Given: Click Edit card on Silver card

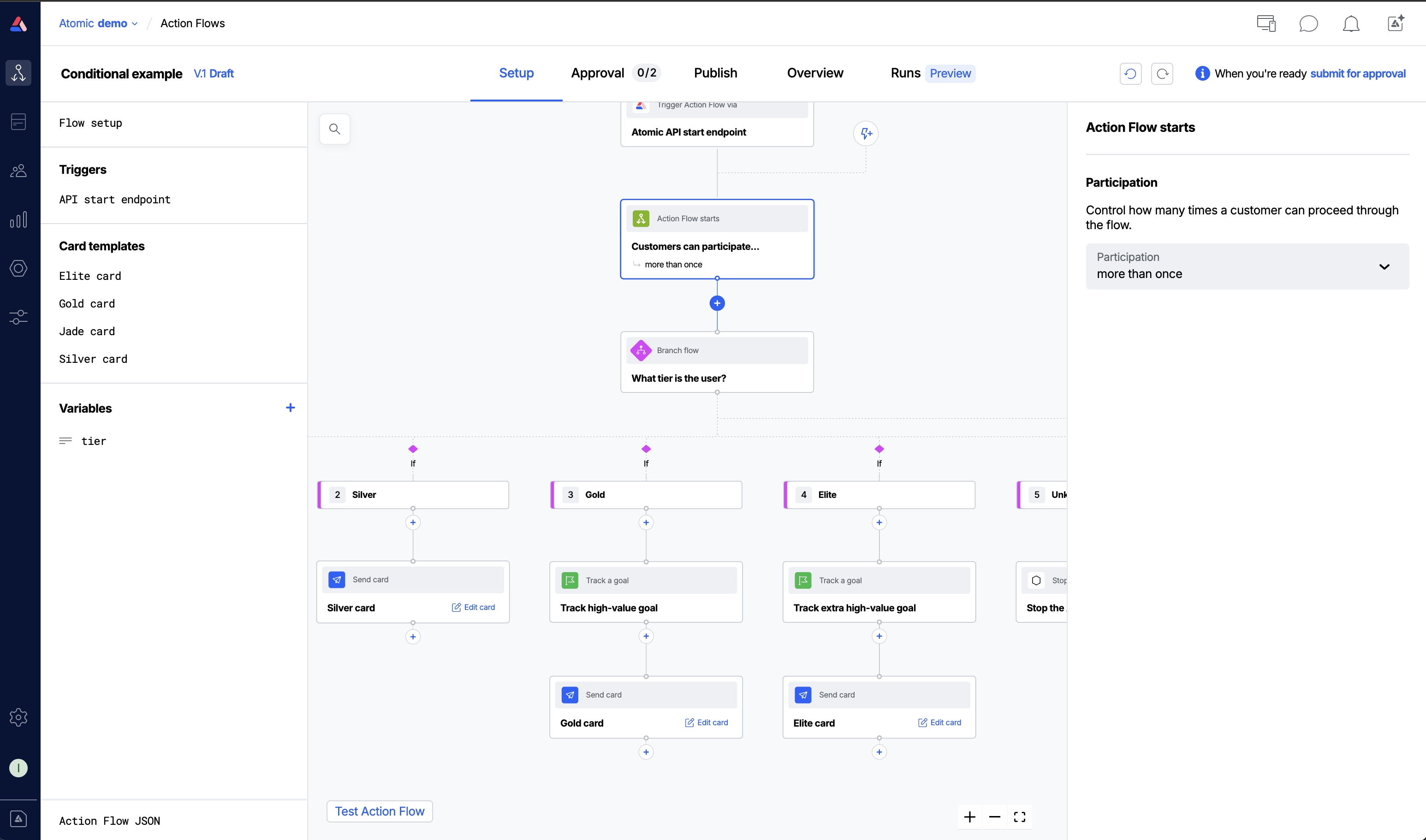Looking at the screenshot, I should pyautogui.click(x=473, y=607).
